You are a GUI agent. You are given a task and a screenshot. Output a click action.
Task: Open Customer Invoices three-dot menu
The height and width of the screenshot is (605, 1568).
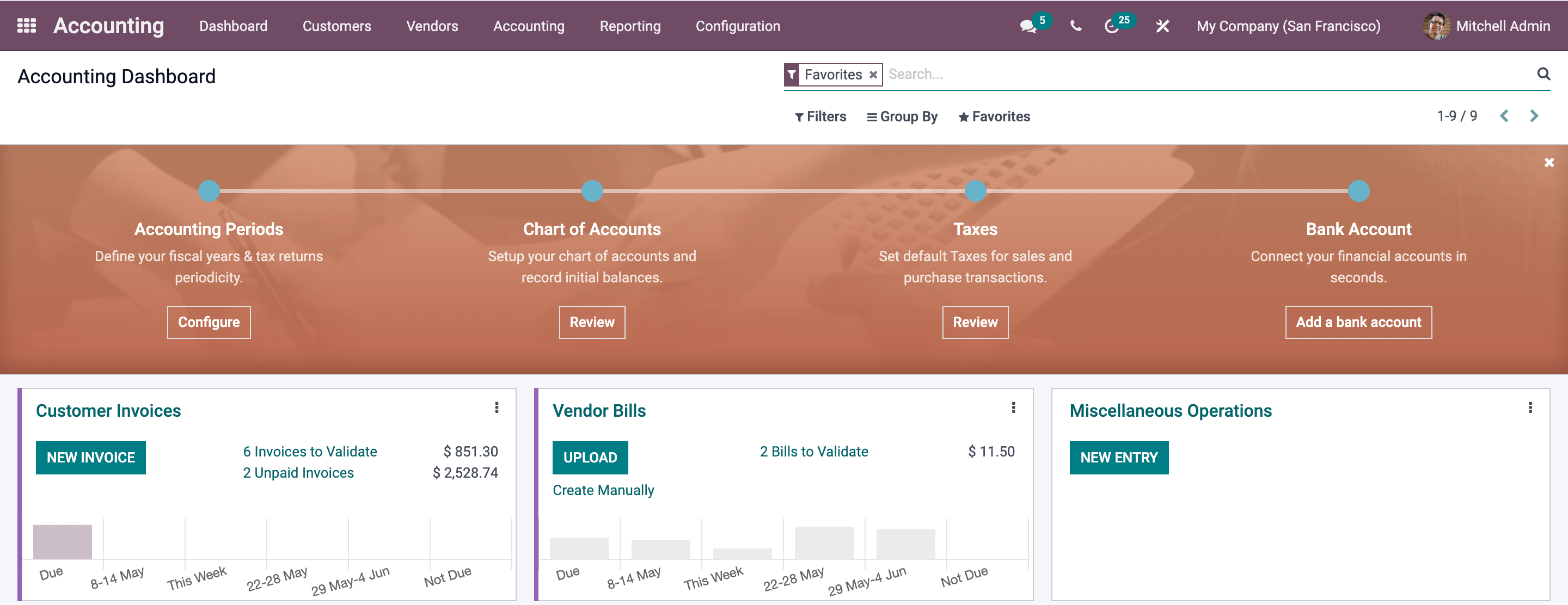tap(497, 408)
